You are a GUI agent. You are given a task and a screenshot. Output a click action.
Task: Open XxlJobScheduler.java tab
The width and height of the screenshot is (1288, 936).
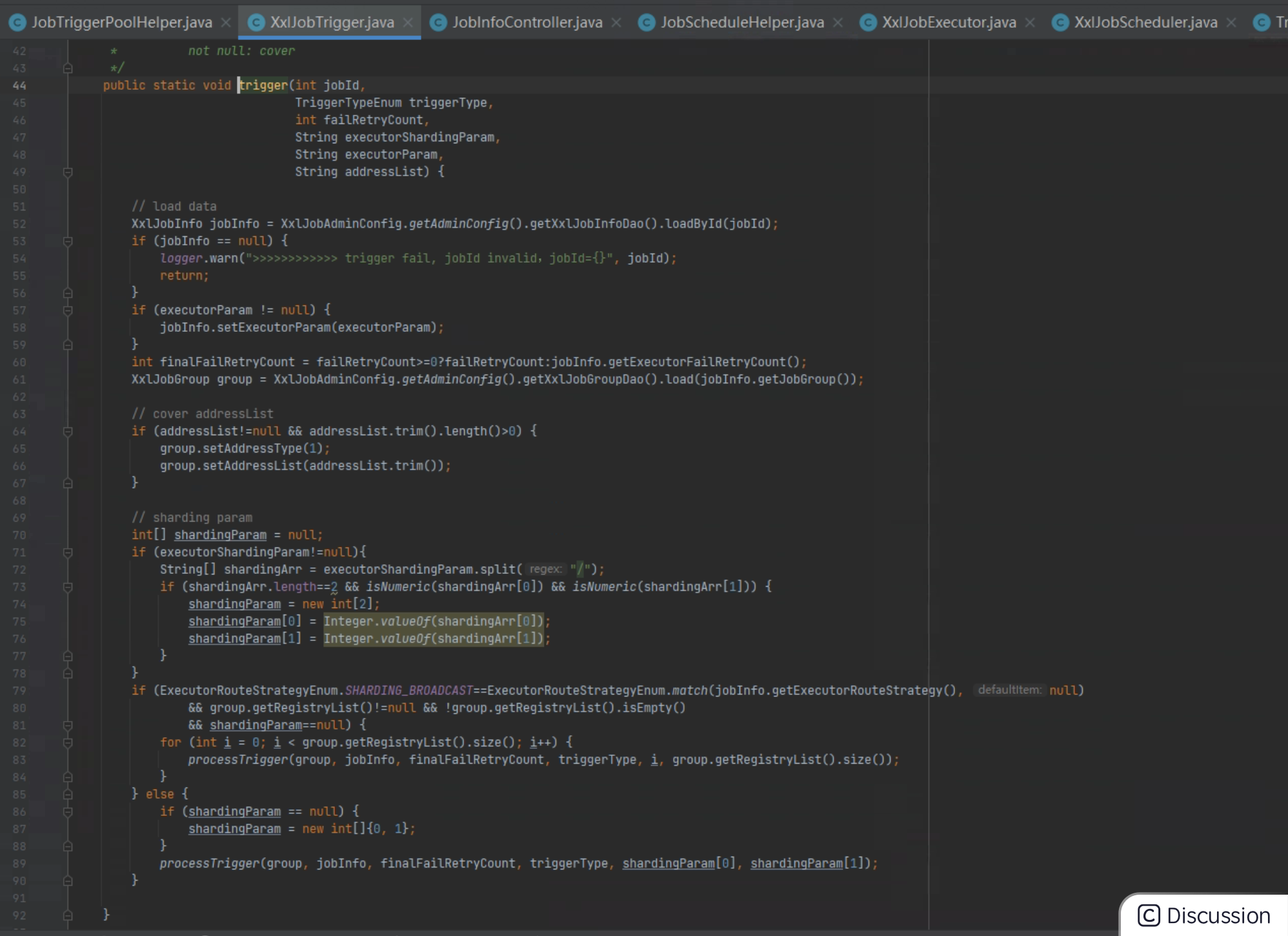pyautogui.click(x=1145, y=23)
